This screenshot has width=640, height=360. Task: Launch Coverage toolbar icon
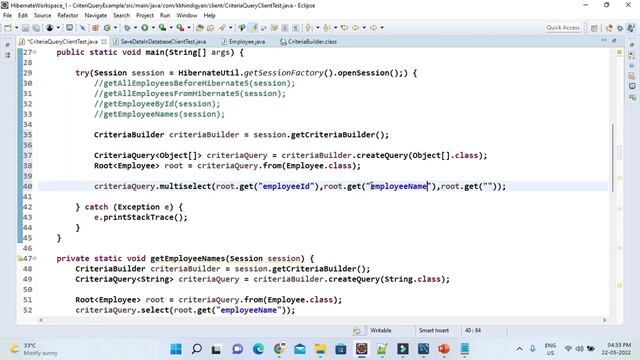(x=162, y=28)
